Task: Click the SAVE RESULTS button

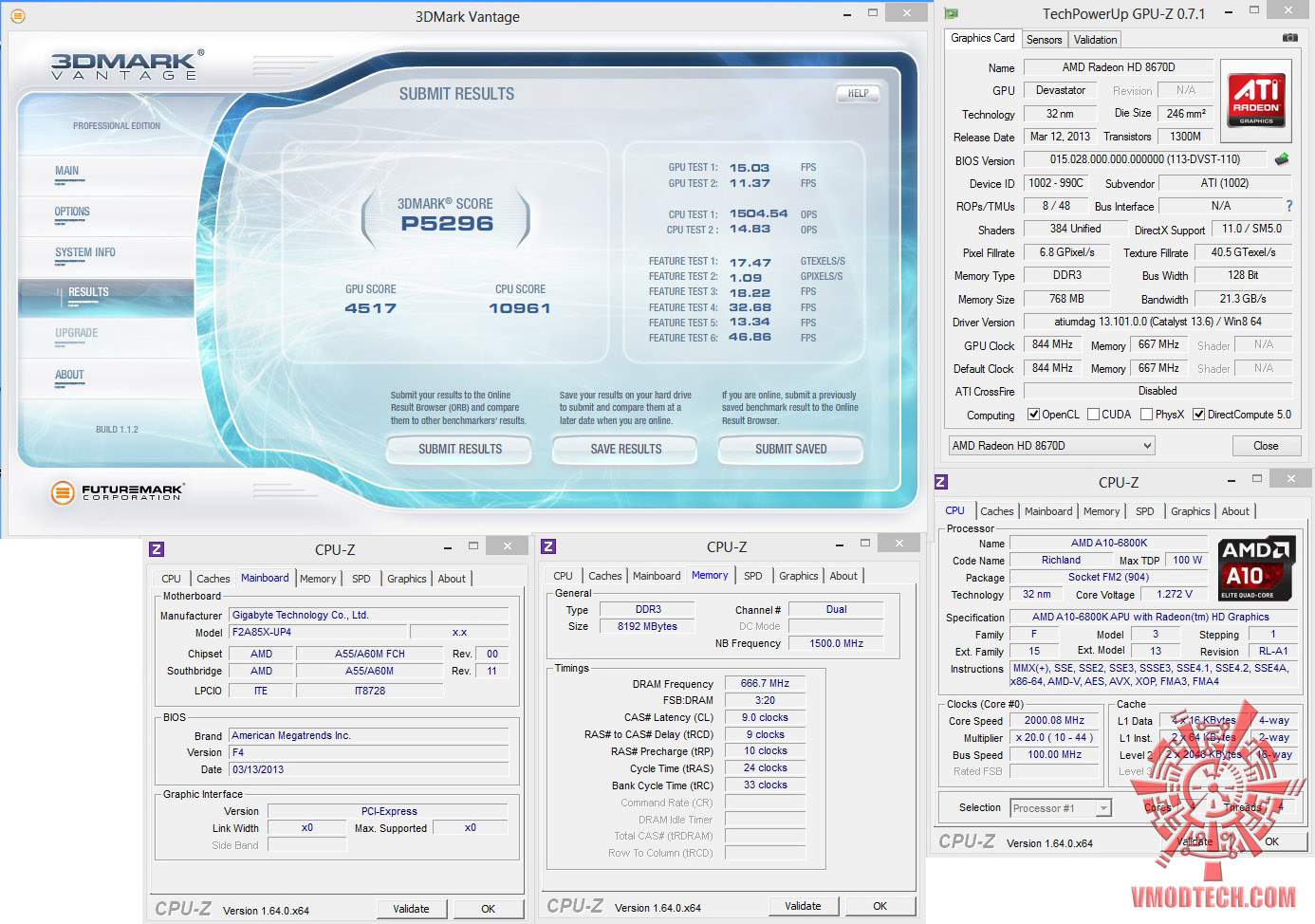Action: [626, 450]
